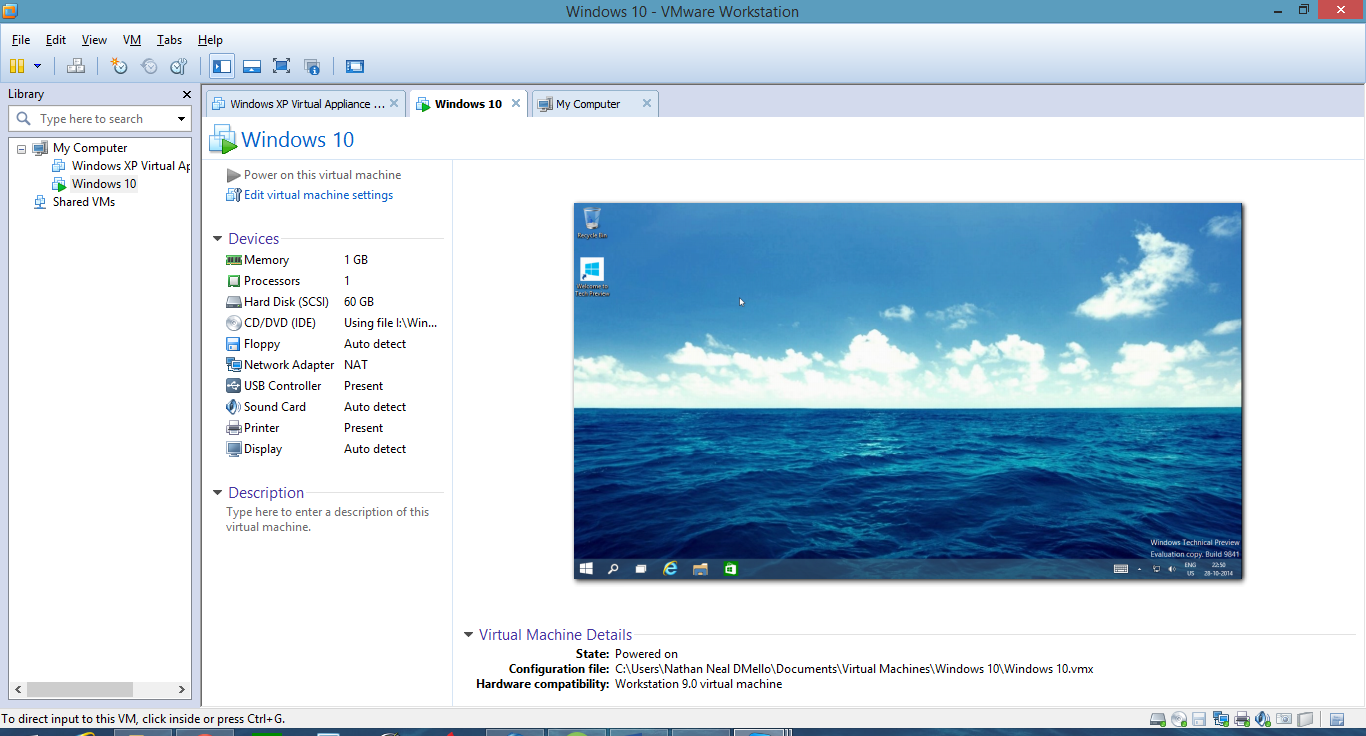Click the camera status bar icon
The height and width of the screenshot is (736, 1366).
[1284, 719]
